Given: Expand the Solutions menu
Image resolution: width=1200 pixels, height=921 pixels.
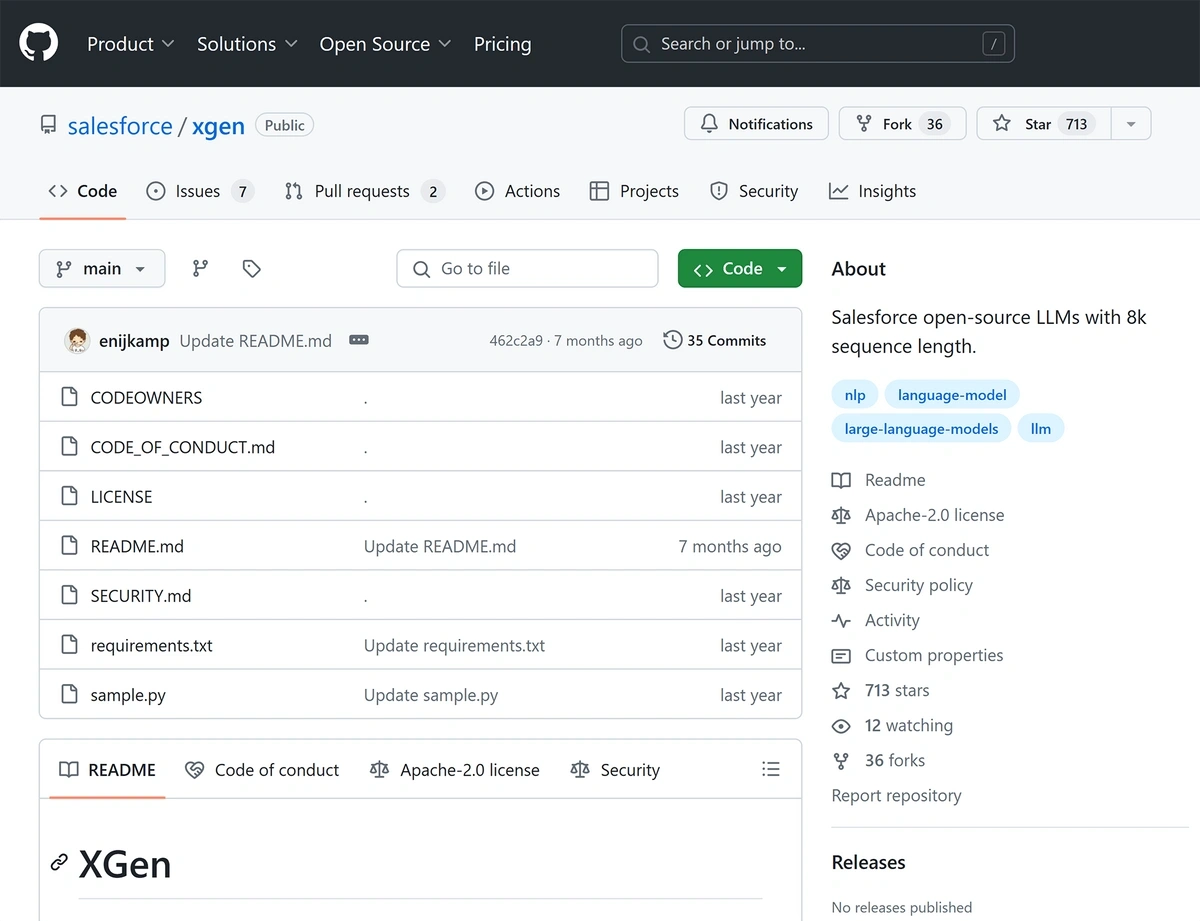Looking at the screenshot, I should tap(247, 44).
